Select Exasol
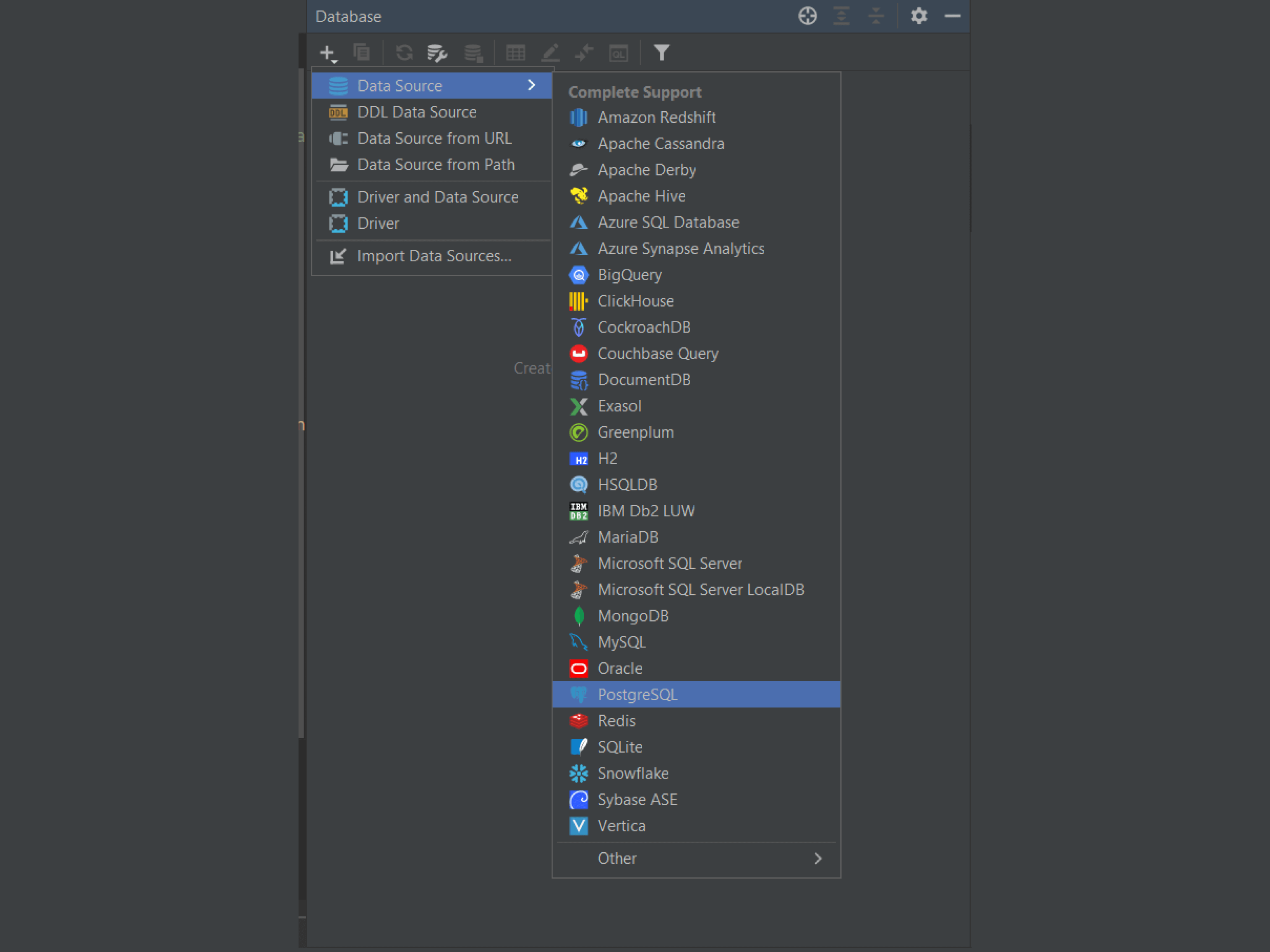Image resolution: width=1270 pixels, height=952 pixels. point(696,406)
